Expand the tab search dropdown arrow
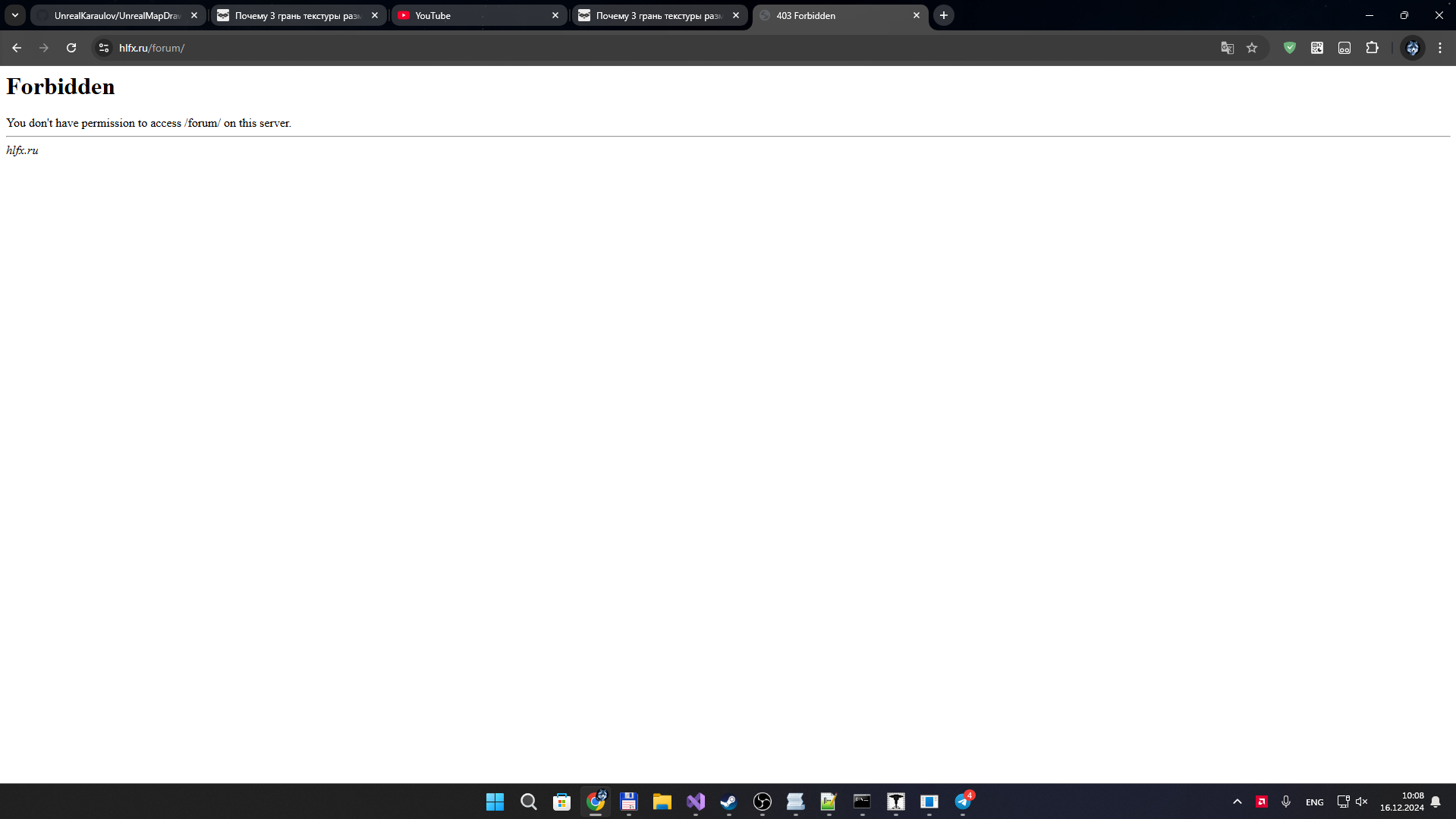 pos(15,15)
